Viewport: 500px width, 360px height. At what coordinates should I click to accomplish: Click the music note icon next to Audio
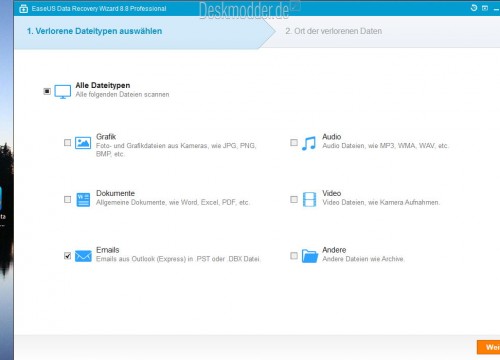pyautogui.click(x=309, y=143)
